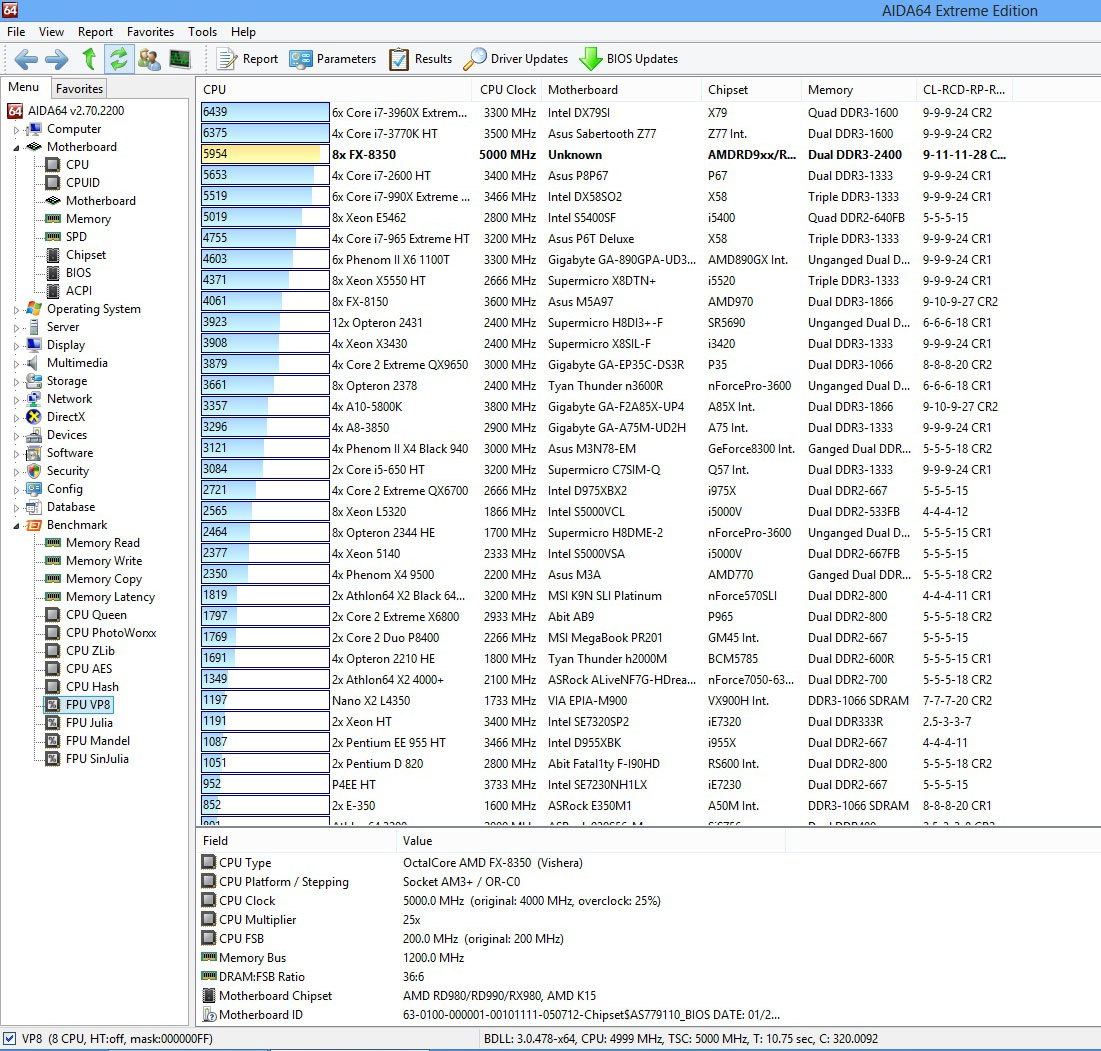Open the CPU ZLib benchmark

(x=80, y=651)
